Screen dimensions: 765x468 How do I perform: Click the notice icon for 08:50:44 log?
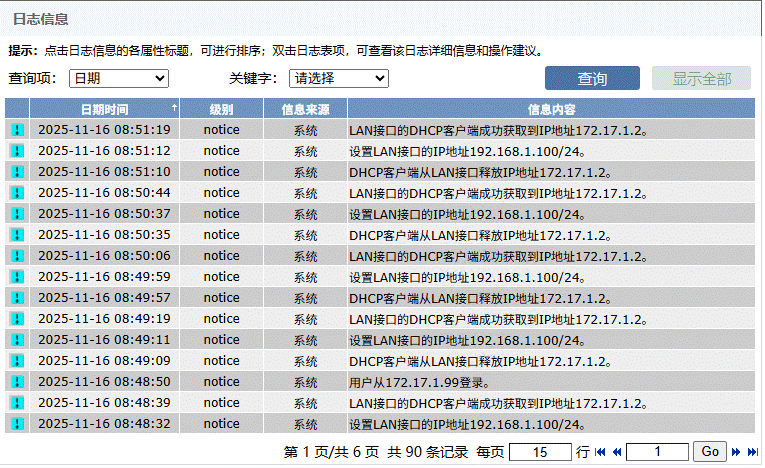point(18,193)
